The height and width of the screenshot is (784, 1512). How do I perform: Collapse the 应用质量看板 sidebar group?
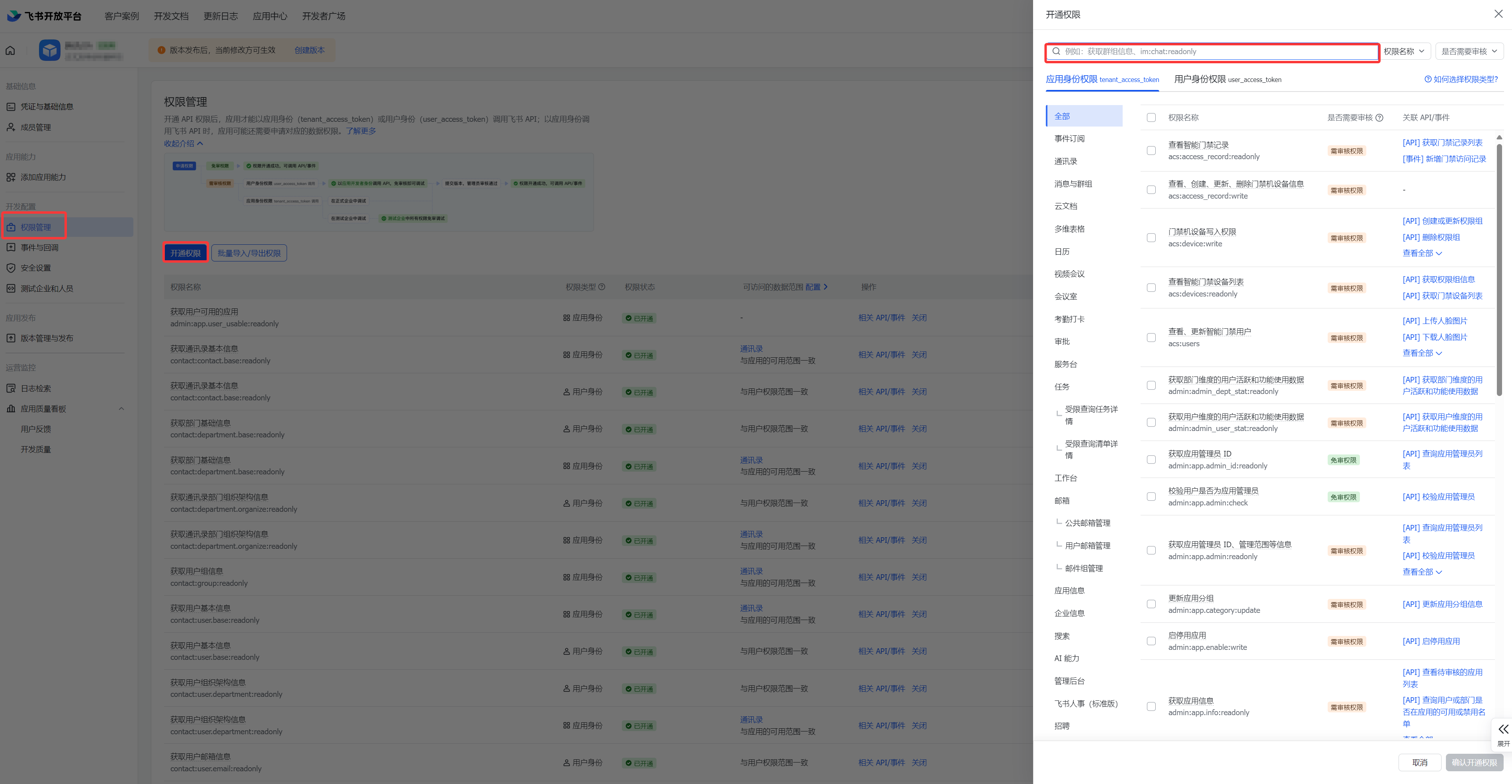(x=121, y=409)
